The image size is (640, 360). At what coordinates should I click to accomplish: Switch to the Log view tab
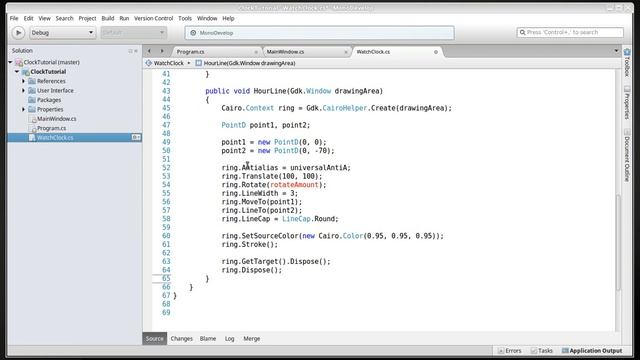tap(229, 339)
